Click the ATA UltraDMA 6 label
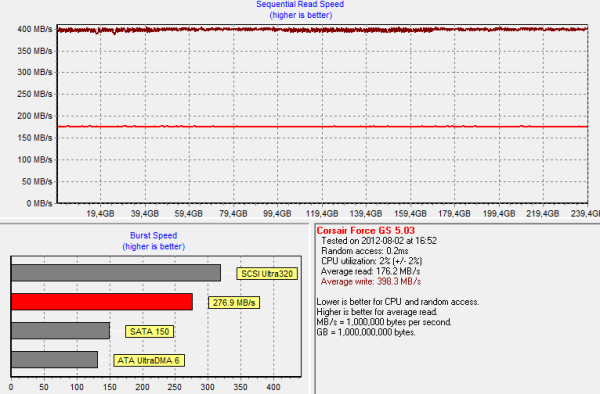600x394 pixels. pos(149,360)
